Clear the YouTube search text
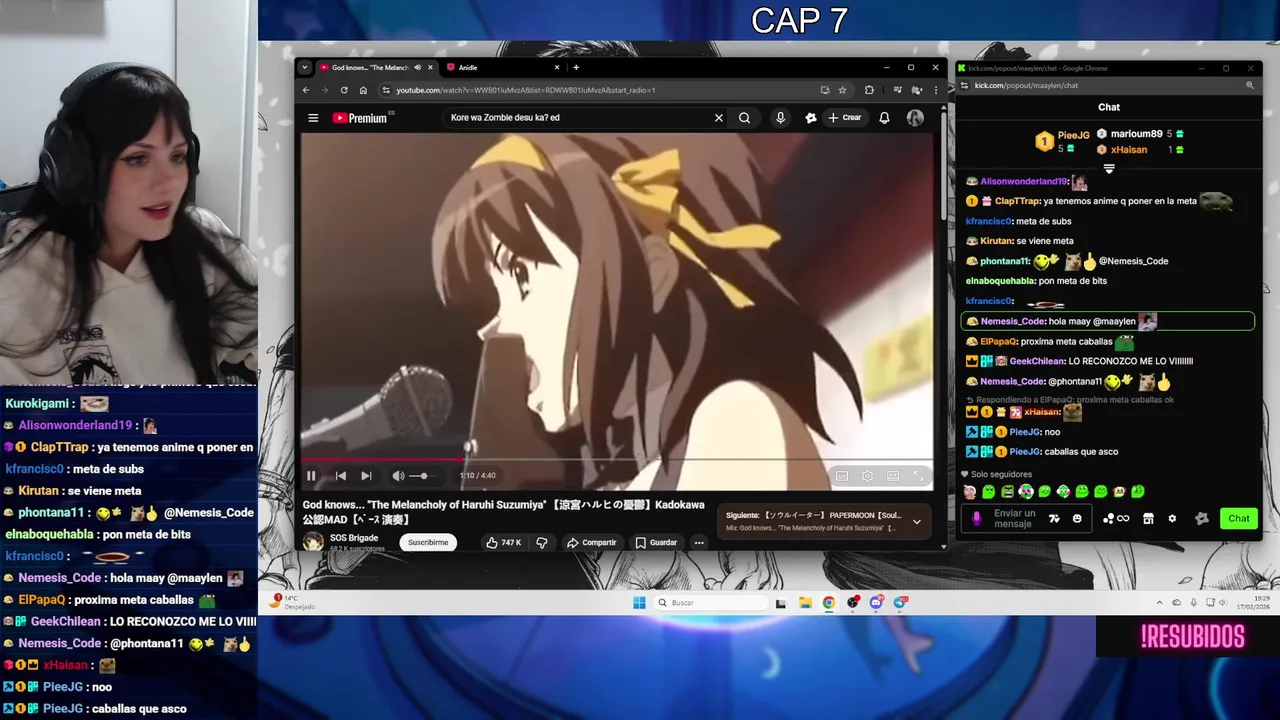This screenshot has width=1280, height=720. [718, 118]
